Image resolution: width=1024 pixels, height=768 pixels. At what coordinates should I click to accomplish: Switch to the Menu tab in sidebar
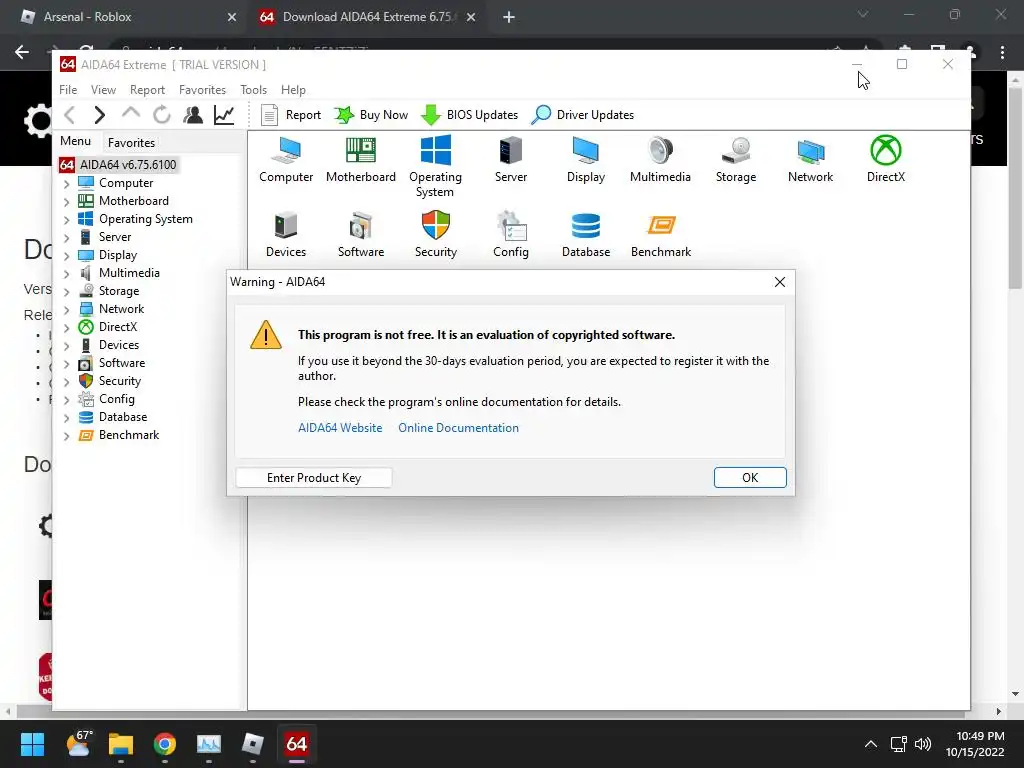tap(76, 141)
